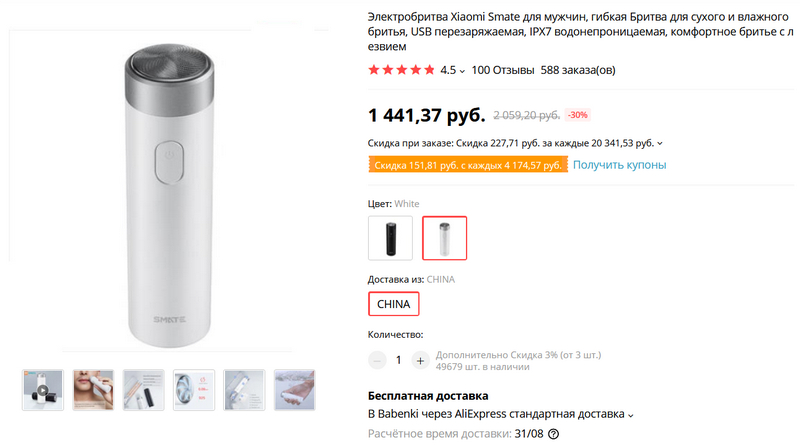Screen dimensions: 800x447
Task: View the man shaving face thumbnail
Action: click(x=93, y=389)
